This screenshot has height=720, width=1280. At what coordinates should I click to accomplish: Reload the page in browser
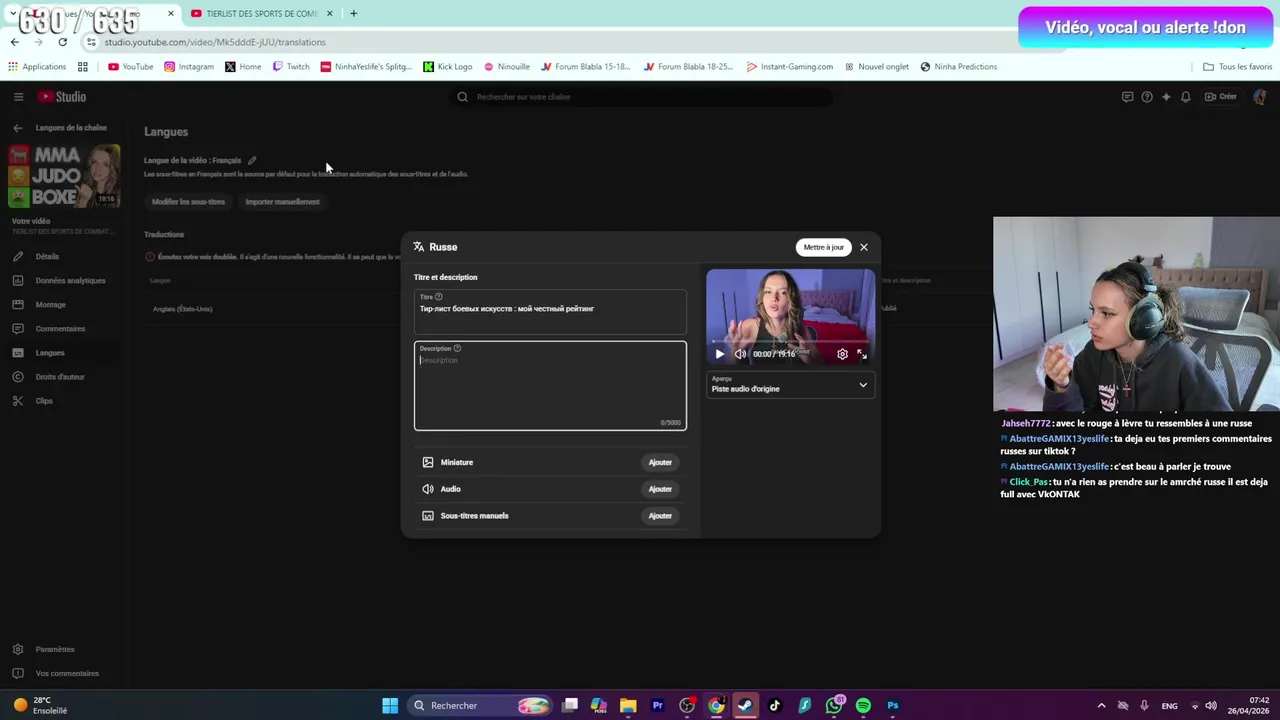[62, 42]
